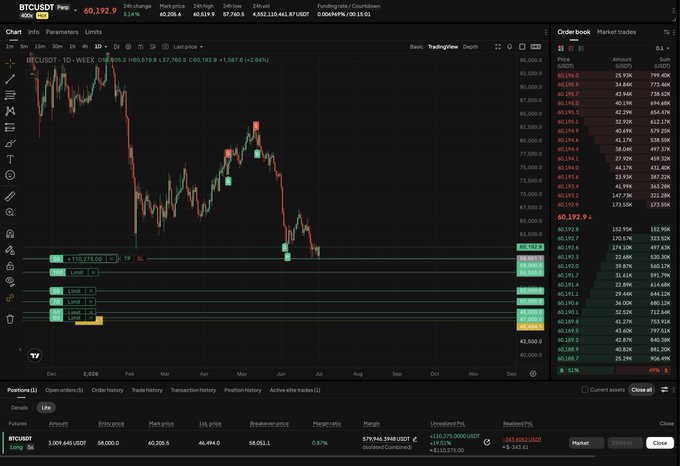Open the Fibonacci retracement tool
Image resolution: width=680 pixels, height=466 pixels.
10,95
